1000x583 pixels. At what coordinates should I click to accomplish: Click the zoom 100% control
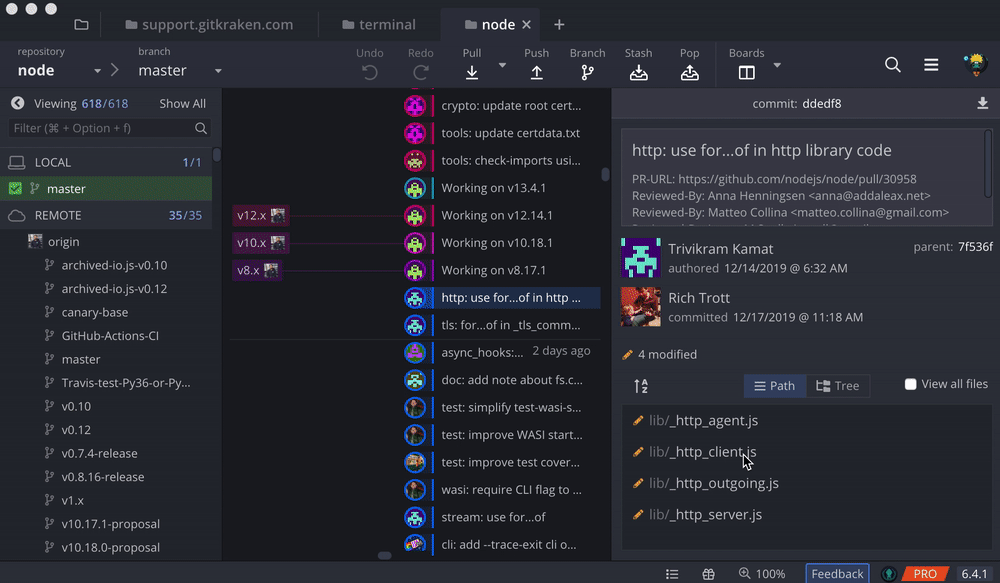762,574
